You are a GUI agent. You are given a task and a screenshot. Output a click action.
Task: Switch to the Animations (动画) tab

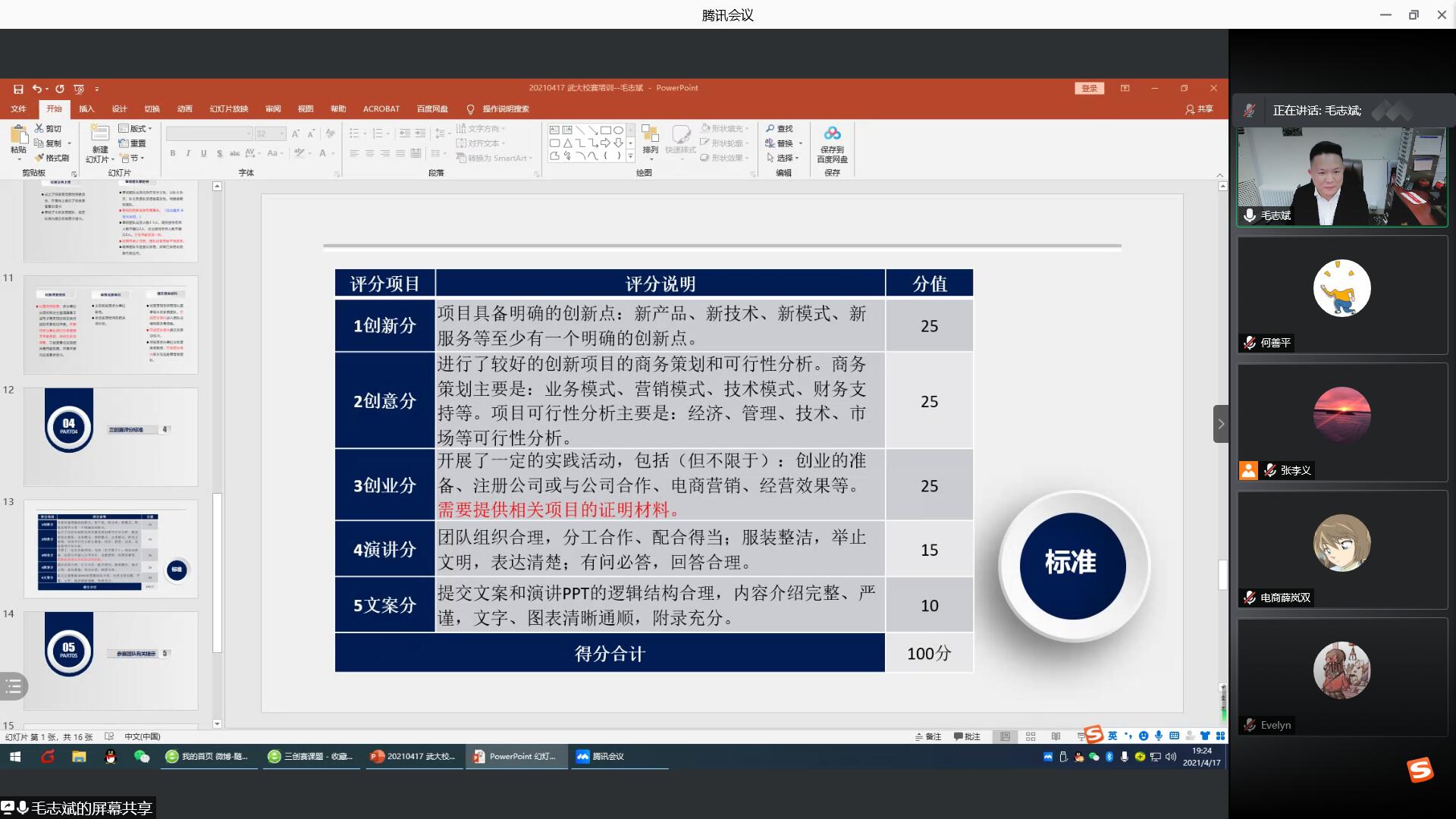tap(184, 109)
